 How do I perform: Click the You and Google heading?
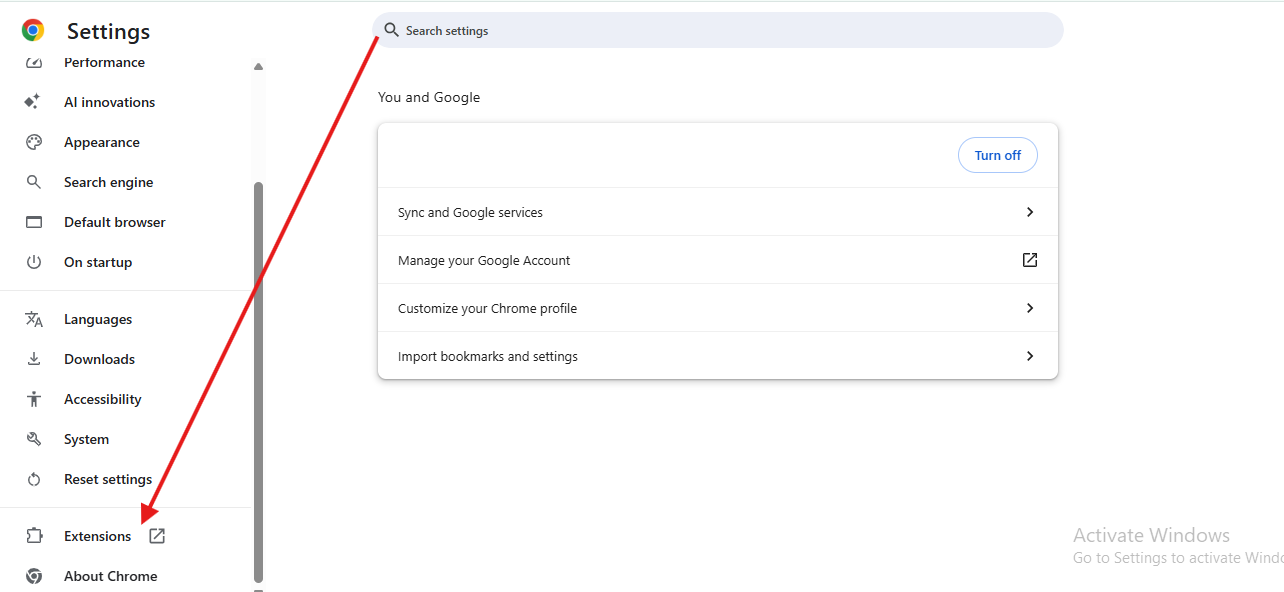[x=429, y=97]
